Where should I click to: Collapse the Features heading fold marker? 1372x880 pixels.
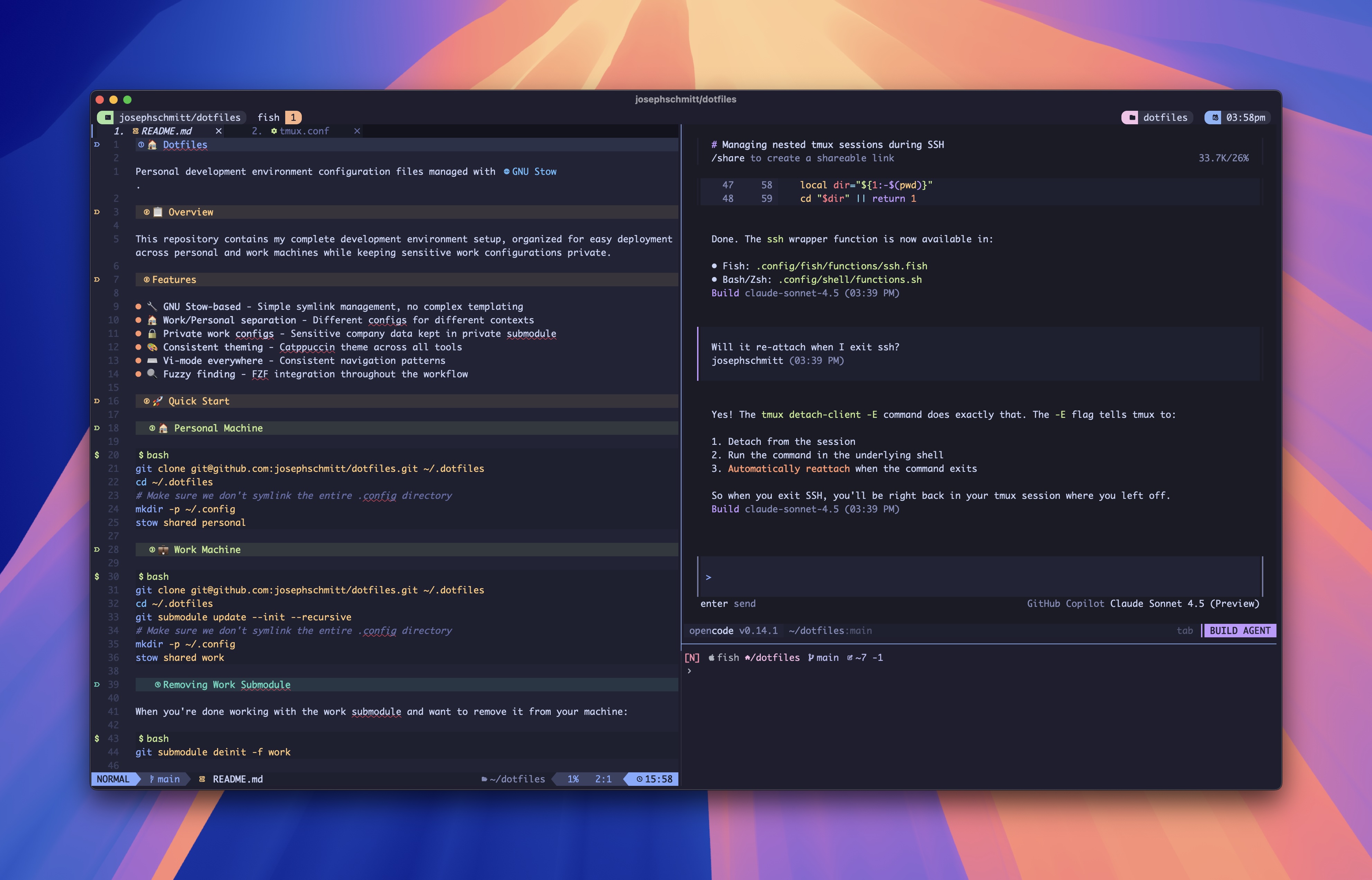click(97, 279)
